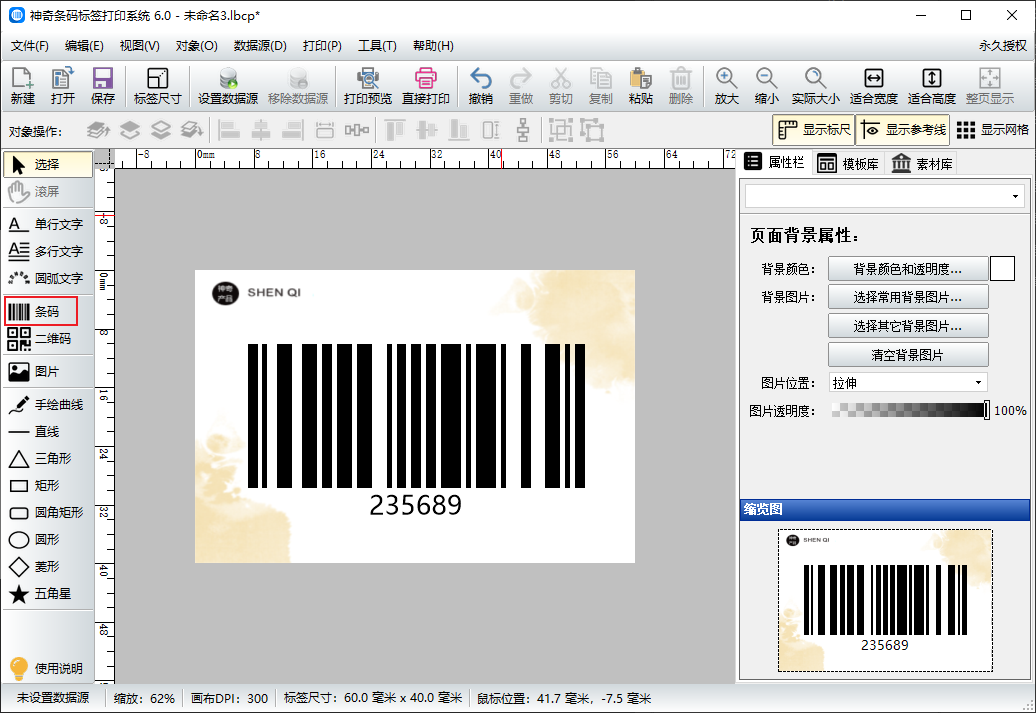Select the 二维码 QR code tool

(x=48, y=338)
